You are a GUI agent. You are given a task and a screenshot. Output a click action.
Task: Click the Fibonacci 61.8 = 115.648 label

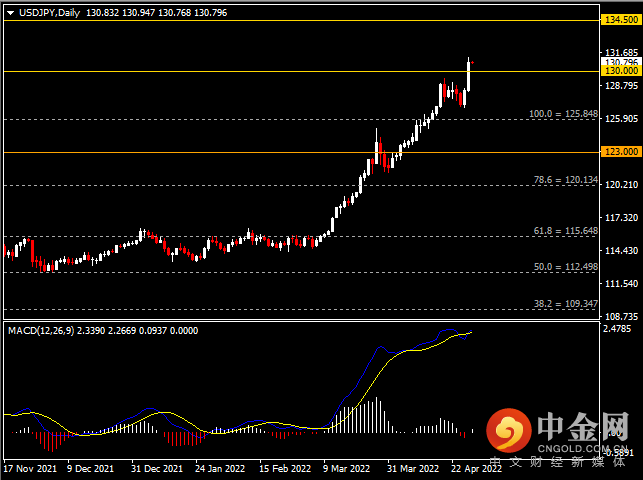click(565, 231)
